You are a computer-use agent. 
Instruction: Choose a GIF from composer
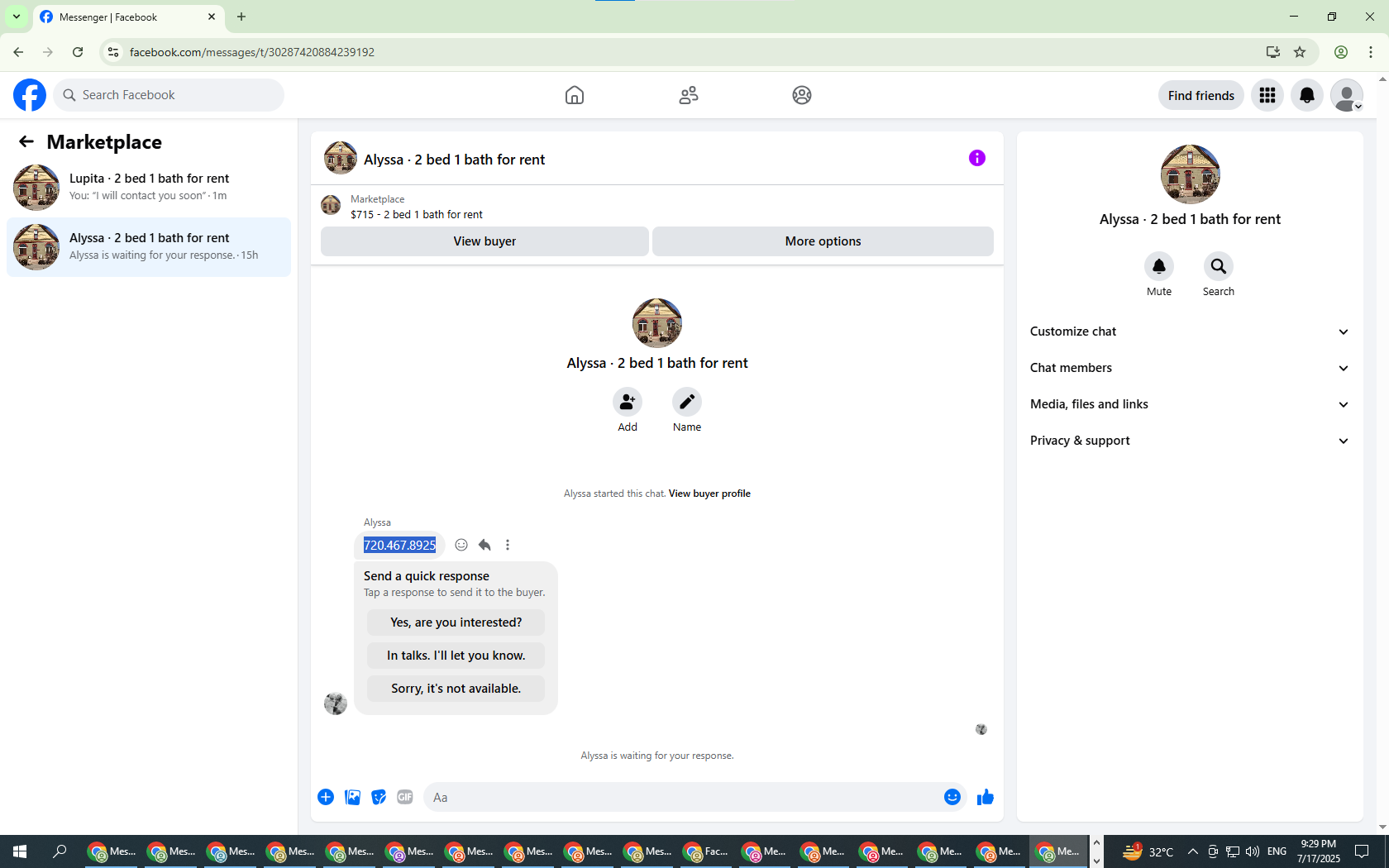(405, 797)
